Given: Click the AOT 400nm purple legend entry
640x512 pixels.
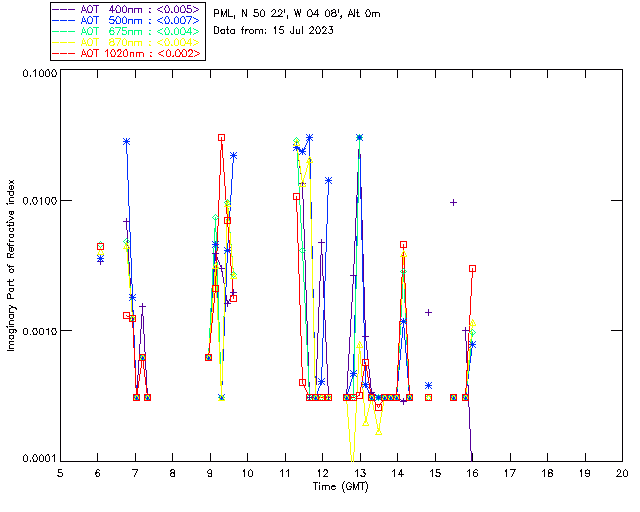Looking at the screenshot, I should [127, 9].
